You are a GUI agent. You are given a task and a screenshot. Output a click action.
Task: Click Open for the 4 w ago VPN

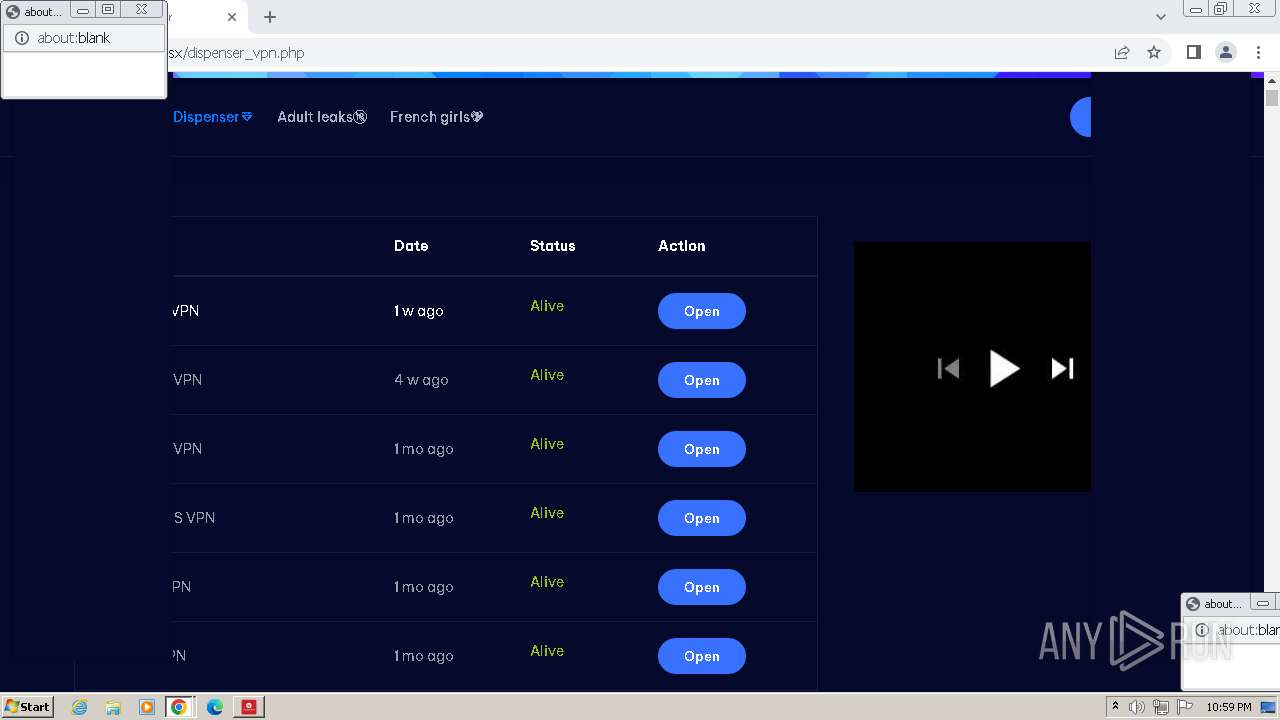point(701,380)
